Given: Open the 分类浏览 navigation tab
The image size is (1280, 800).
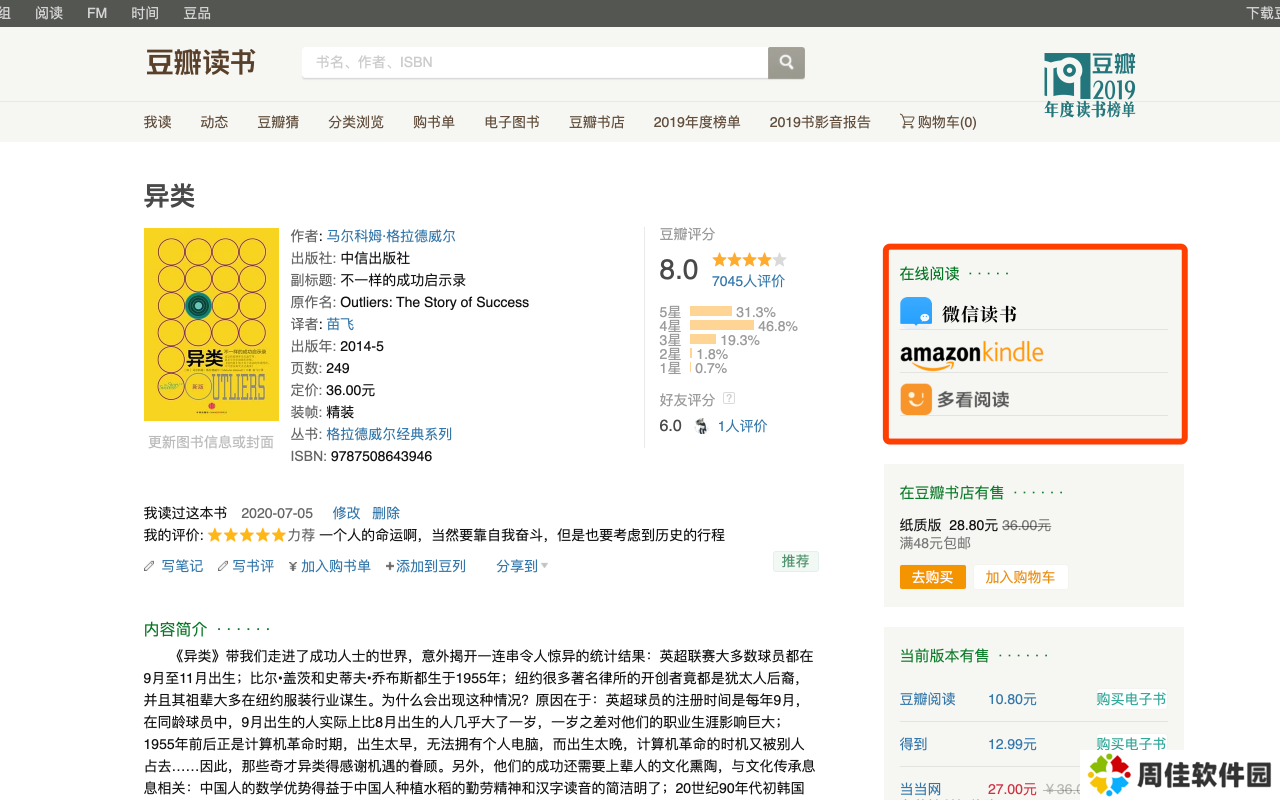Looking at the screenshot, I should tap(356, 122).
